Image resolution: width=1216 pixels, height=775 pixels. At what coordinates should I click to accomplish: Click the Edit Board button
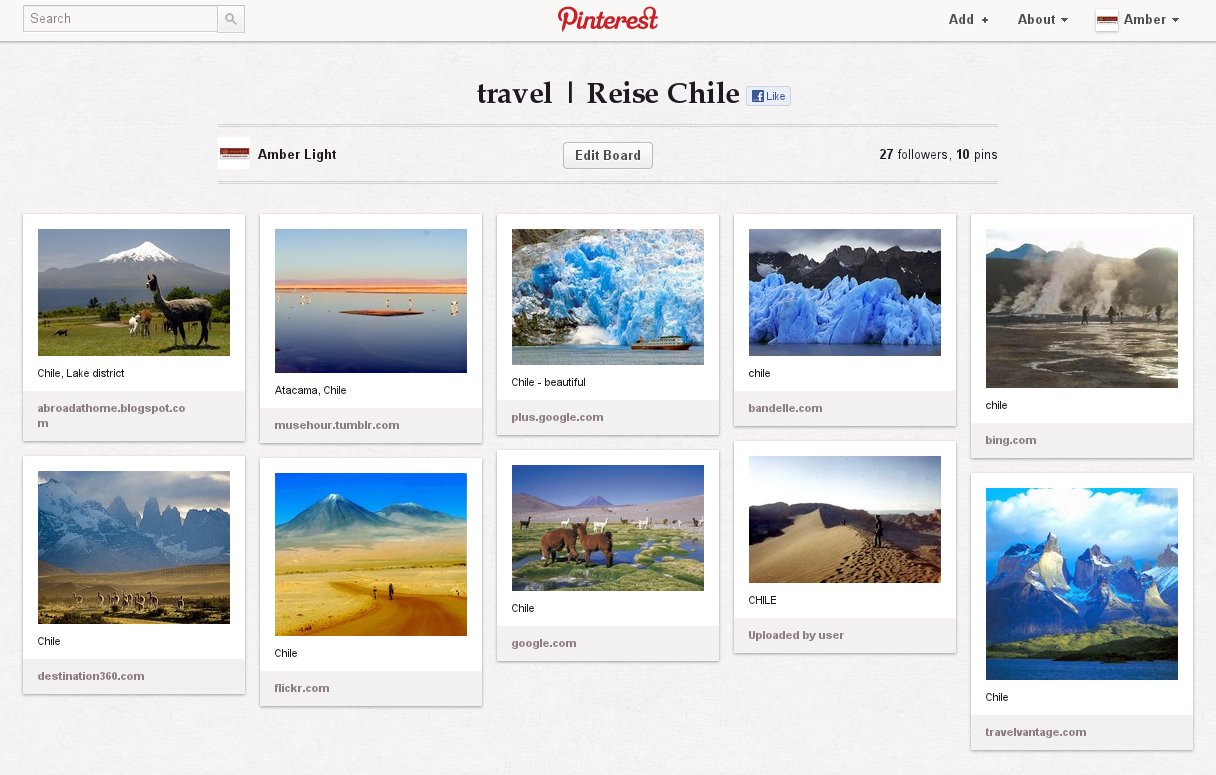coord(608,155)
